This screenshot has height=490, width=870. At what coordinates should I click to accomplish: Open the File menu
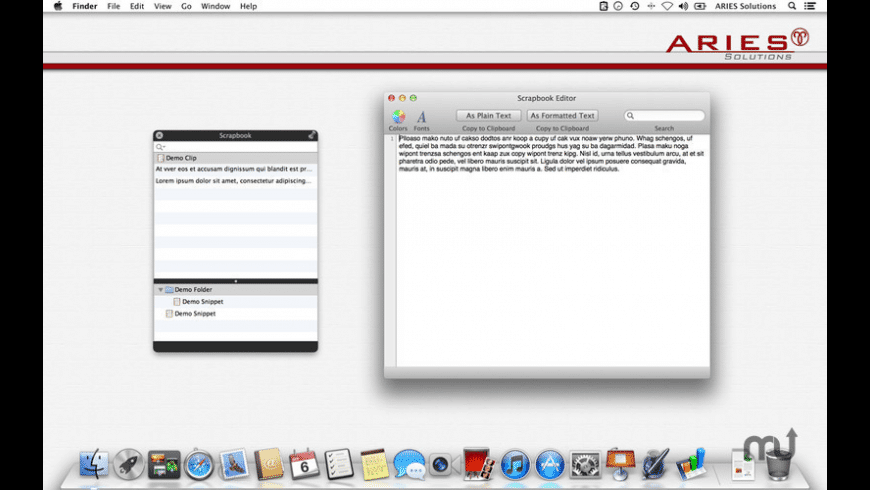[x=114, y=6]
